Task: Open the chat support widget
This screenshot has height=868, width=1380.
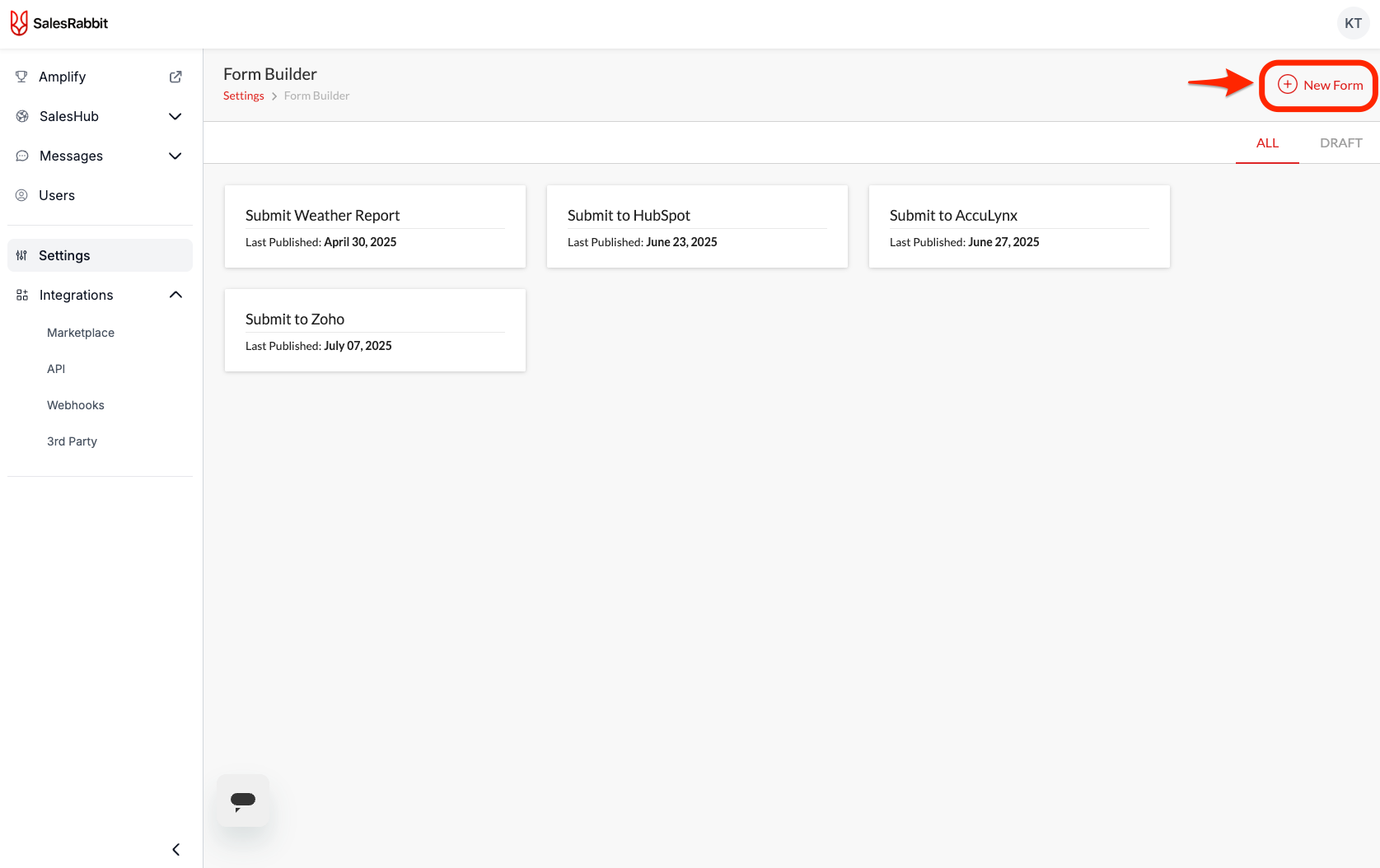Action: [243, 800]
